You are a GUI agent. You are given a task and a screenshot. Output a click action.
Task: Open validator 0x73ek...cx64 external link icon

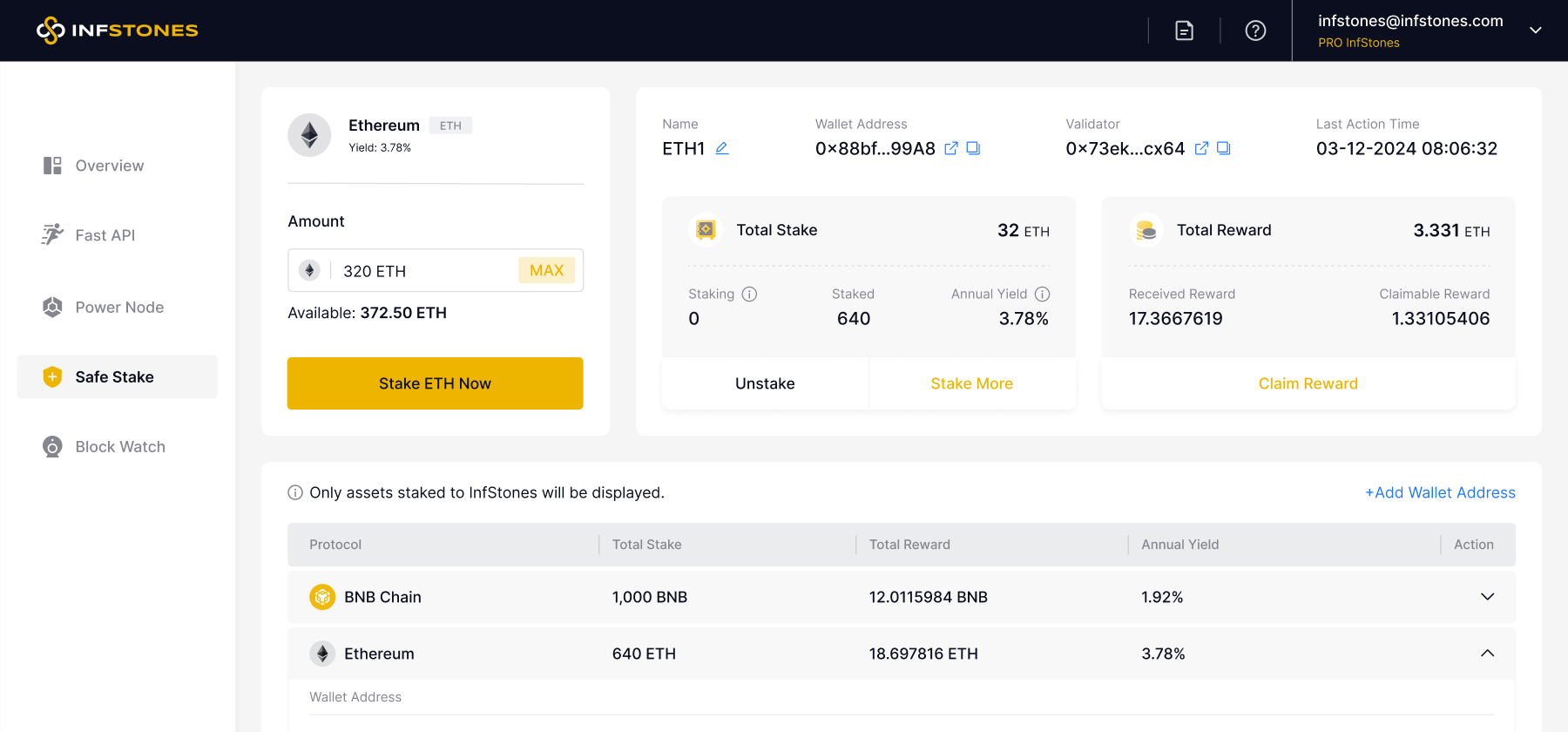(1201, 148)
